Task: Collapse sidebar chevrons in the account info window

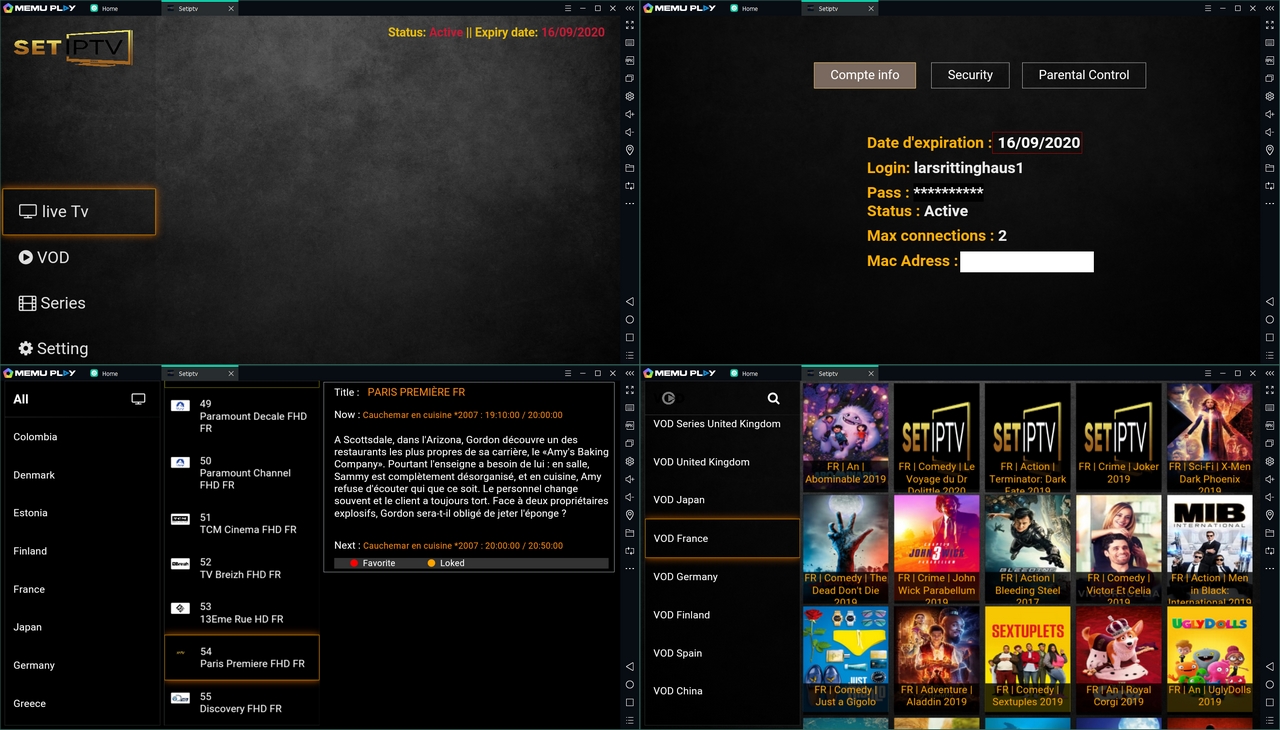Action: click(1270, 8)
